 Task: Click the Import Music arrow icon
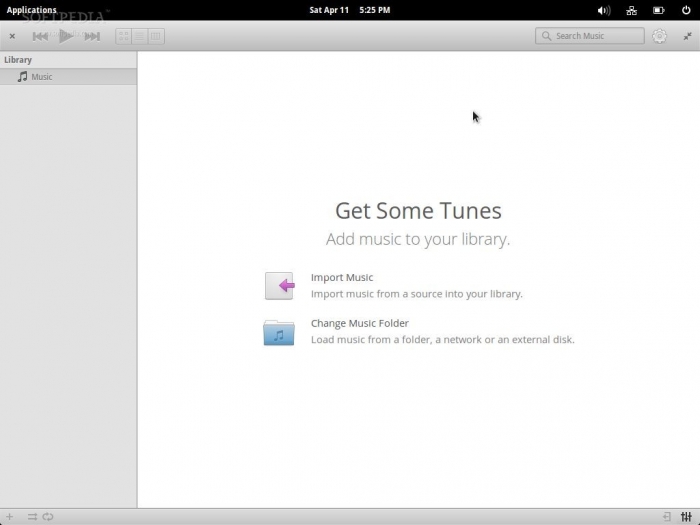click(x=279, y=286)
